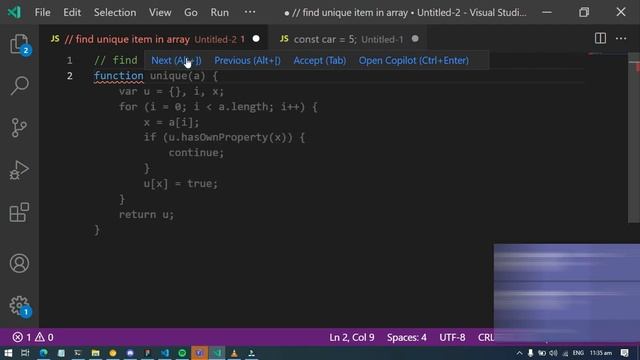The width and height of the screenshot is (640, 360).
Task: Click Ln 2, Col 9 in status bar
Action: pos(352,337)
